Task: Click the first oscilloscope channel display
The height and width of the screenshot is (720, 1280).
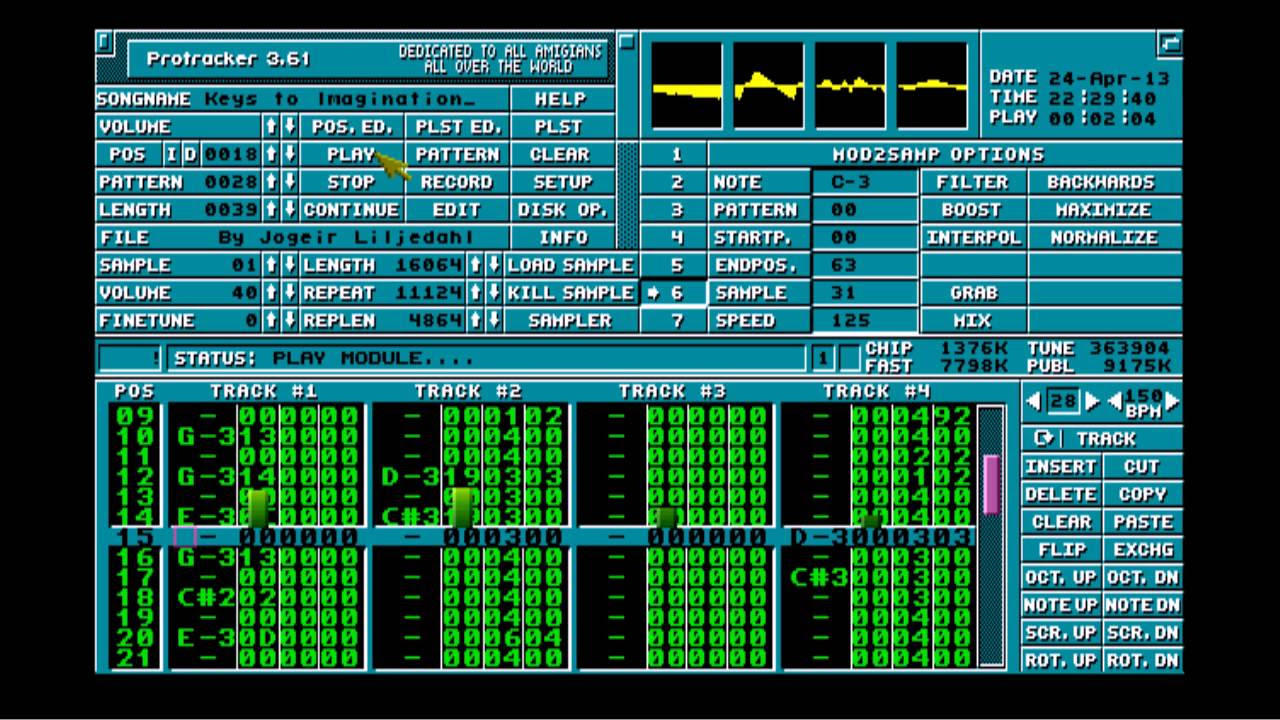Action: pos(687,85)
